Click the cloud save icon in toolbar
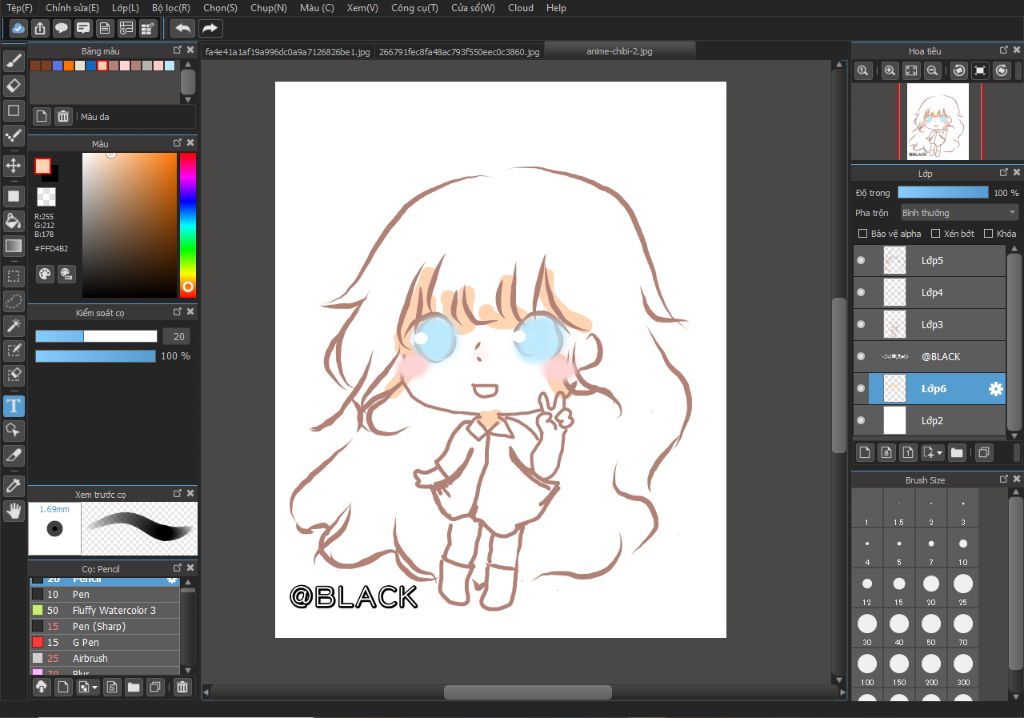 point(18,28)
